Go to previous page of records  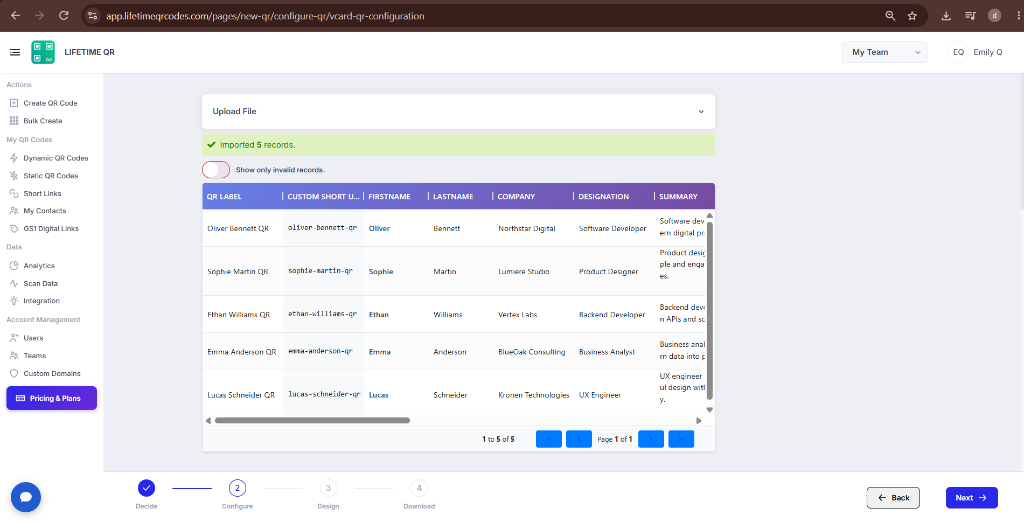pos(579,440)
